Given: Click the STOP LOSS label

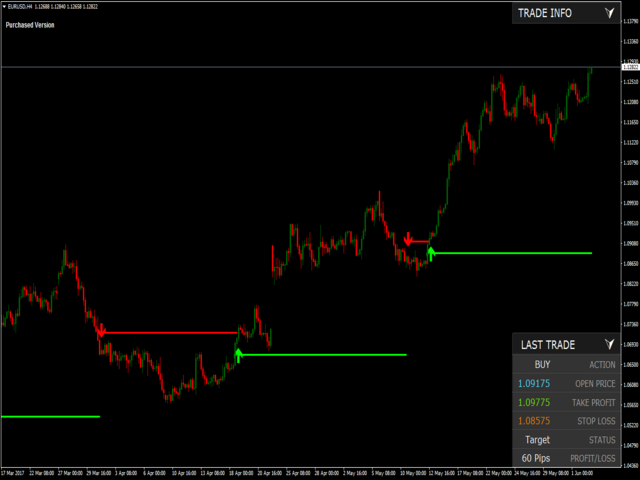Looking at the screenshot, I should click(596, 421).
